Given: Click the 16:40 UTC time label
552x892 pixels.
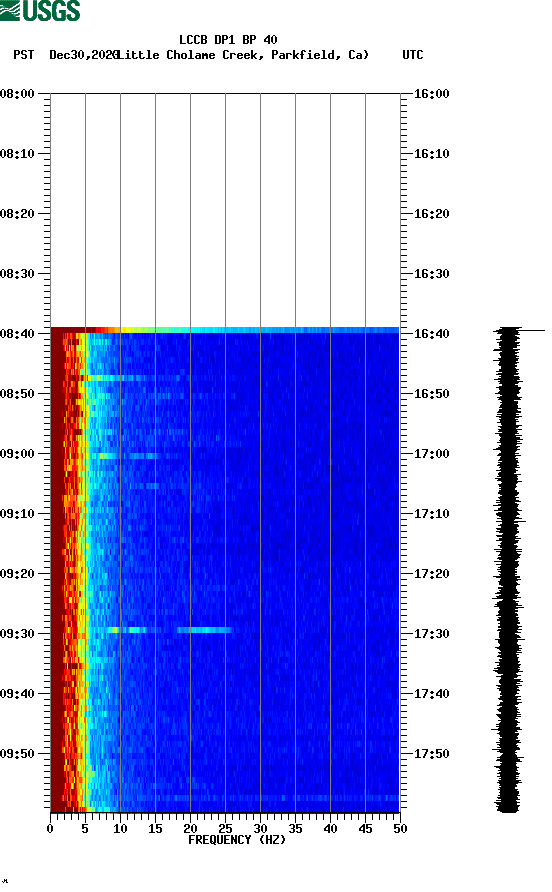Looking at the screenshot, I should coord(431,333).
